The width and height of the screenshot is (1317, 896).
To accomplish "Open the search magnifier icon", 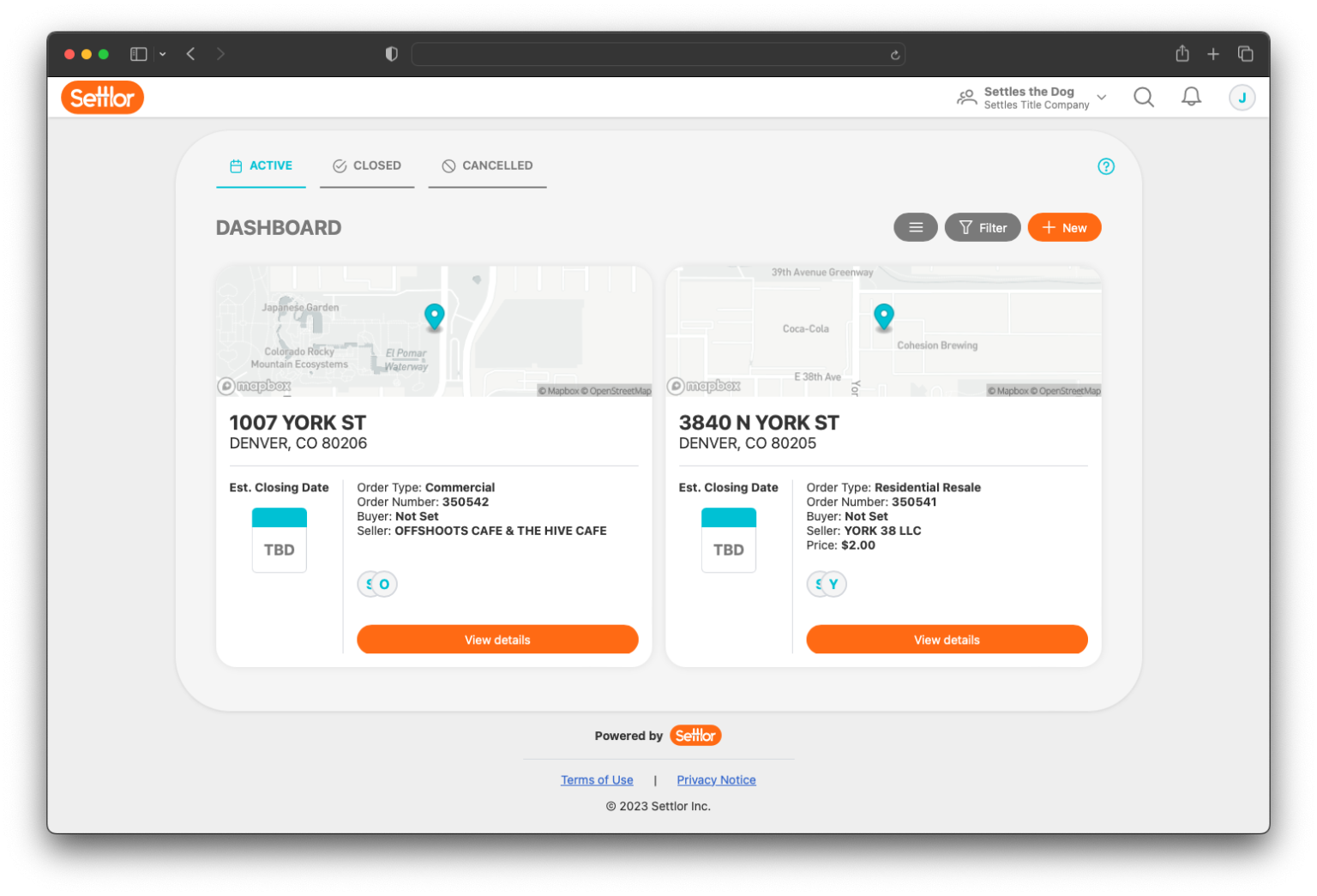I will [x=1143, y=98].
